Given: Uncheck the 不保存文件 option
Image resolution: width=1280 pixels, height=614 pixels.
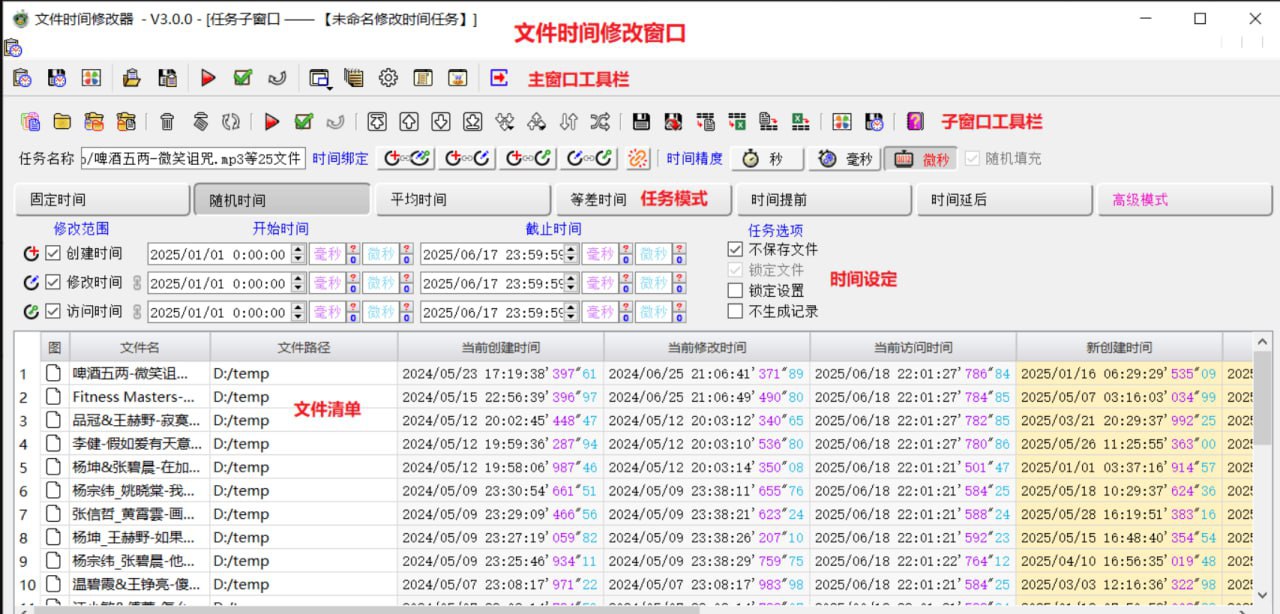Looking at the screenshot, I should point(736,249).
